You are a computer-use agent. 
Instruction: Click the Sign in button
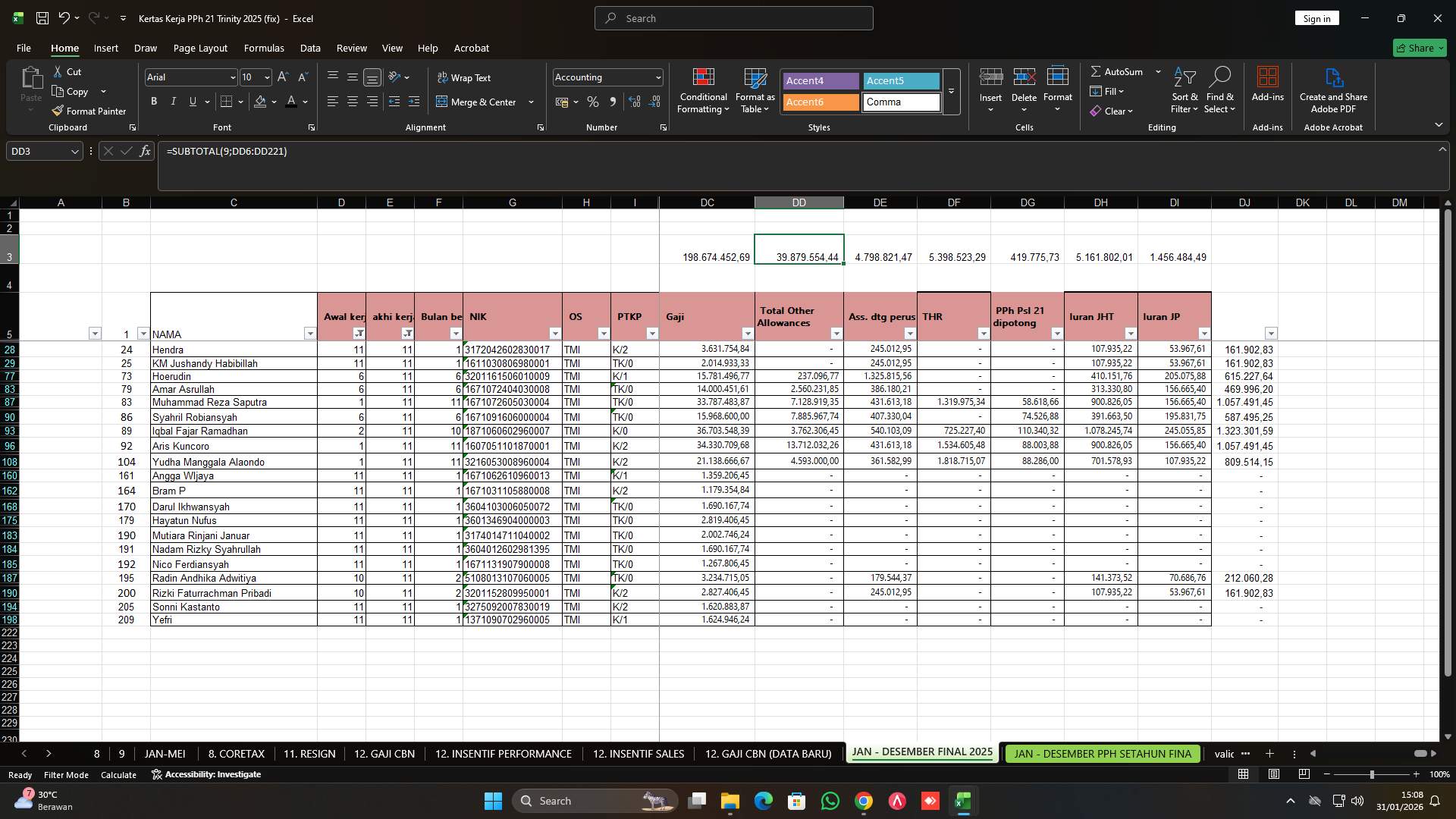(1316, 17)
